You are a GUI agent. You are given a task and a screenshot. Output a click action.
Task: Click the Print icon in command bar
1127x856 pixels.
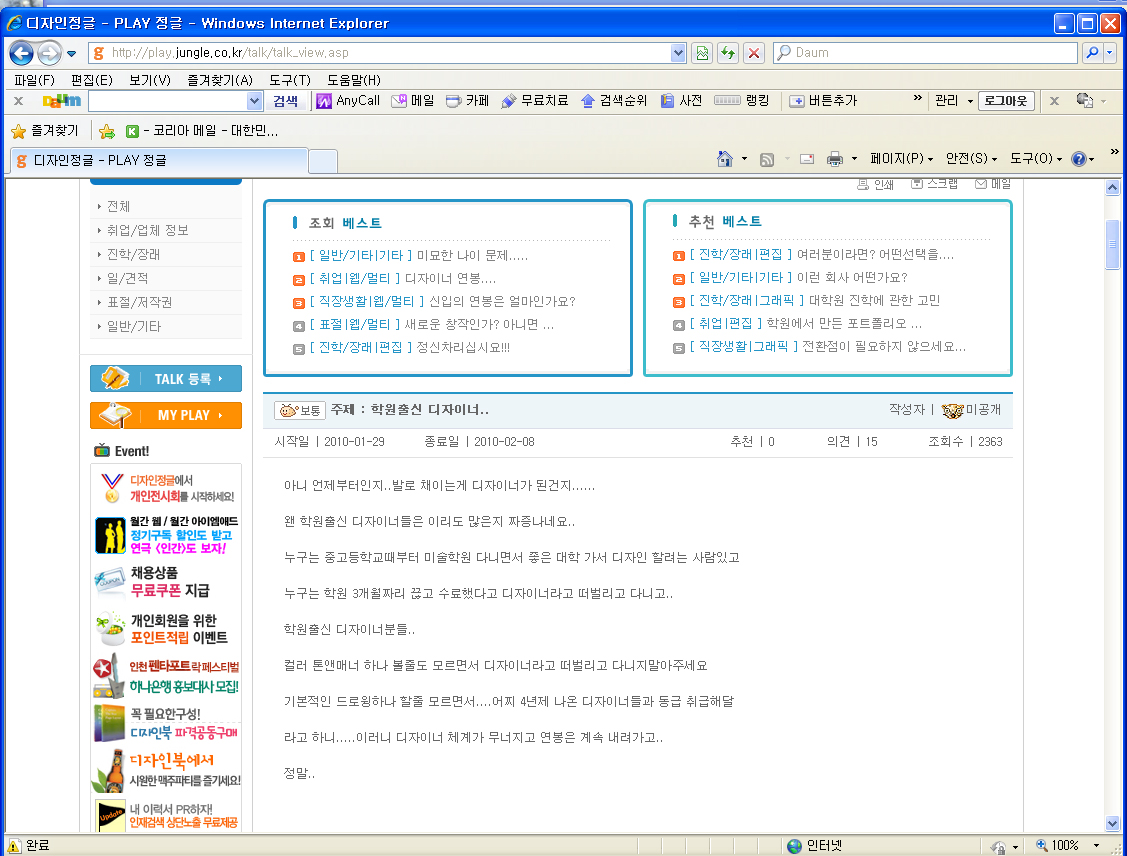tap(835, 159)
